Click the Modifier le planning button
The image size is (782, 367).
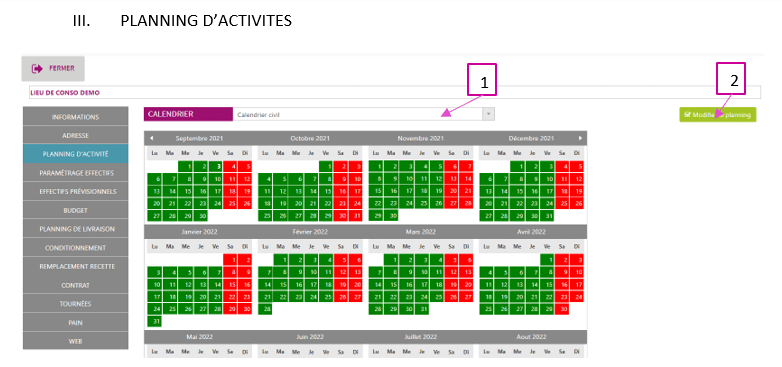[x=718, y=115]
